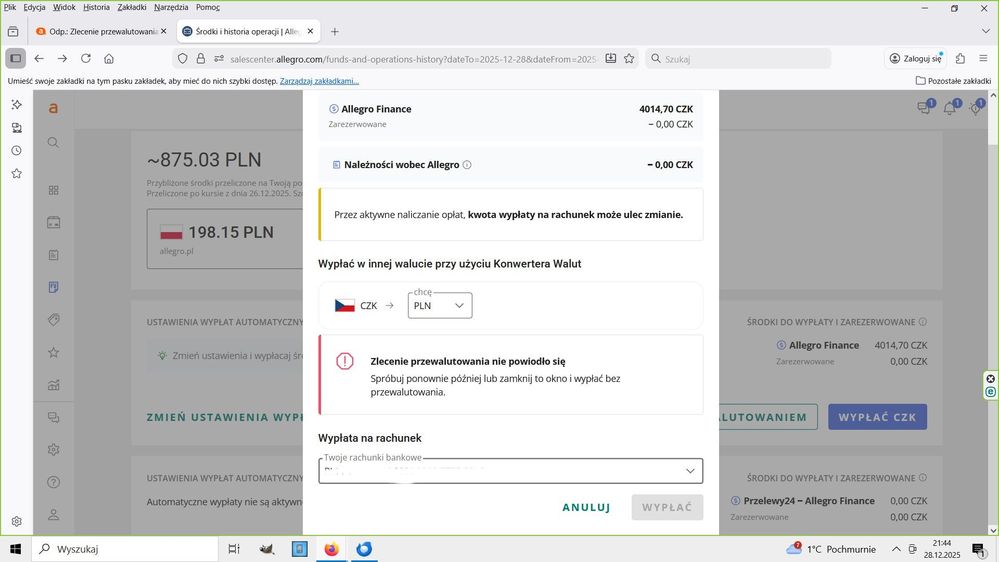Click the Zarządzaj zakładkami link
The width and height of the screenshot is (999, 562).
(x=319, y=81)
